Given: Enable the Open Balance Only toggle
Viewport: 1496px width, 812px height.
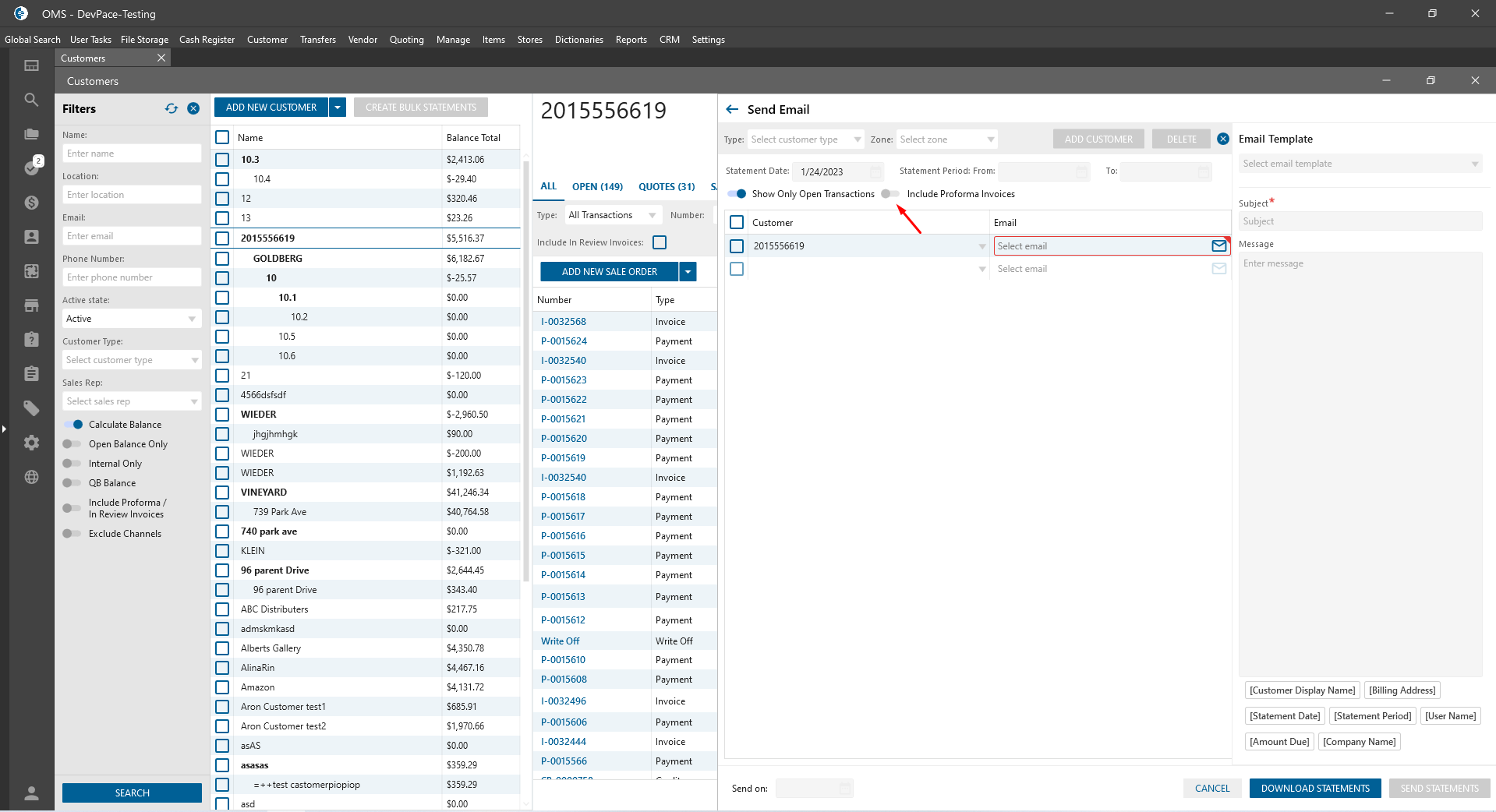Looking at the screenshot, I should click(72, 444).
